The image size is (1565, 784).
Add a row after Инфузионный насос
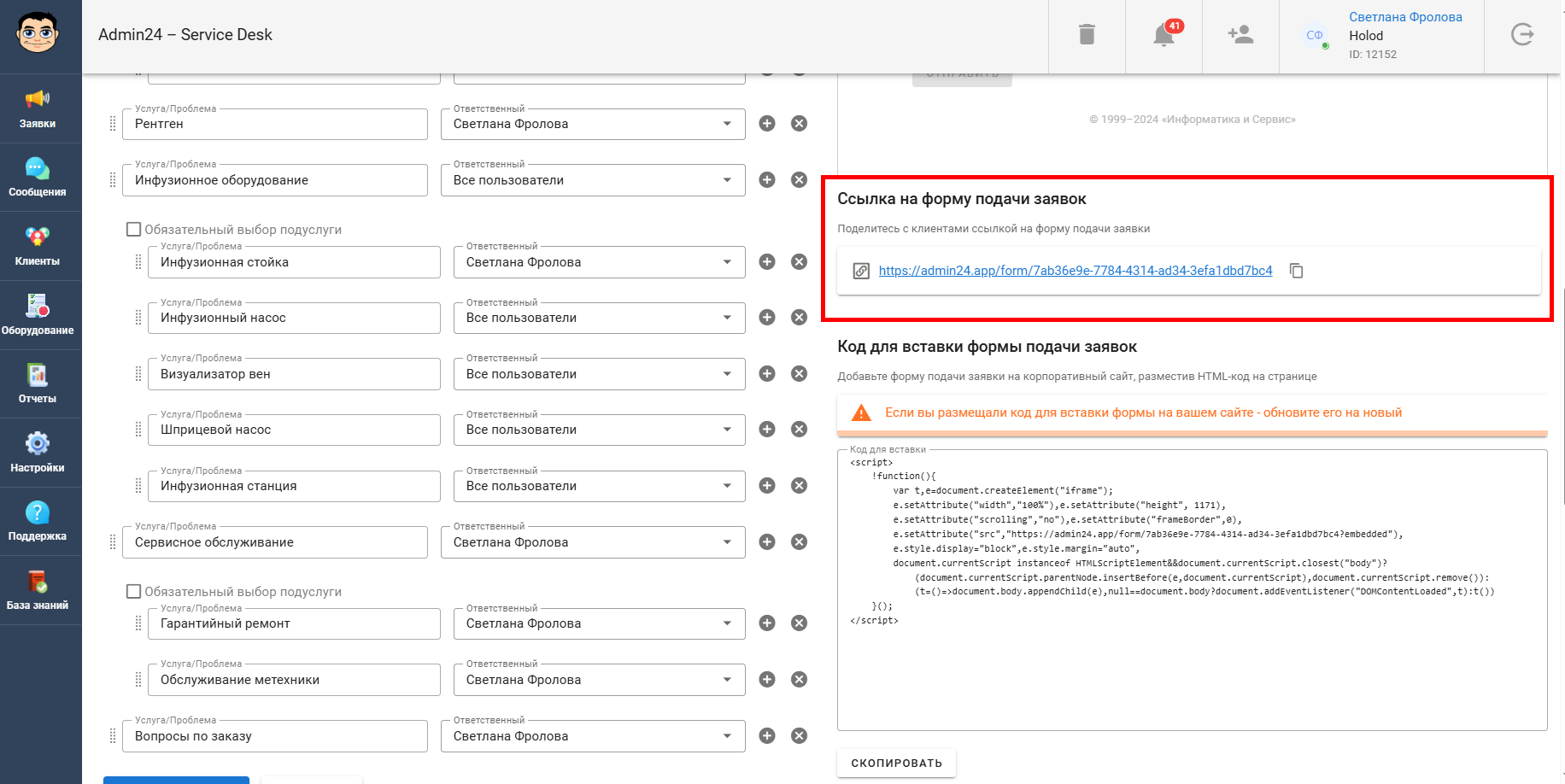(x=767, y=318)
